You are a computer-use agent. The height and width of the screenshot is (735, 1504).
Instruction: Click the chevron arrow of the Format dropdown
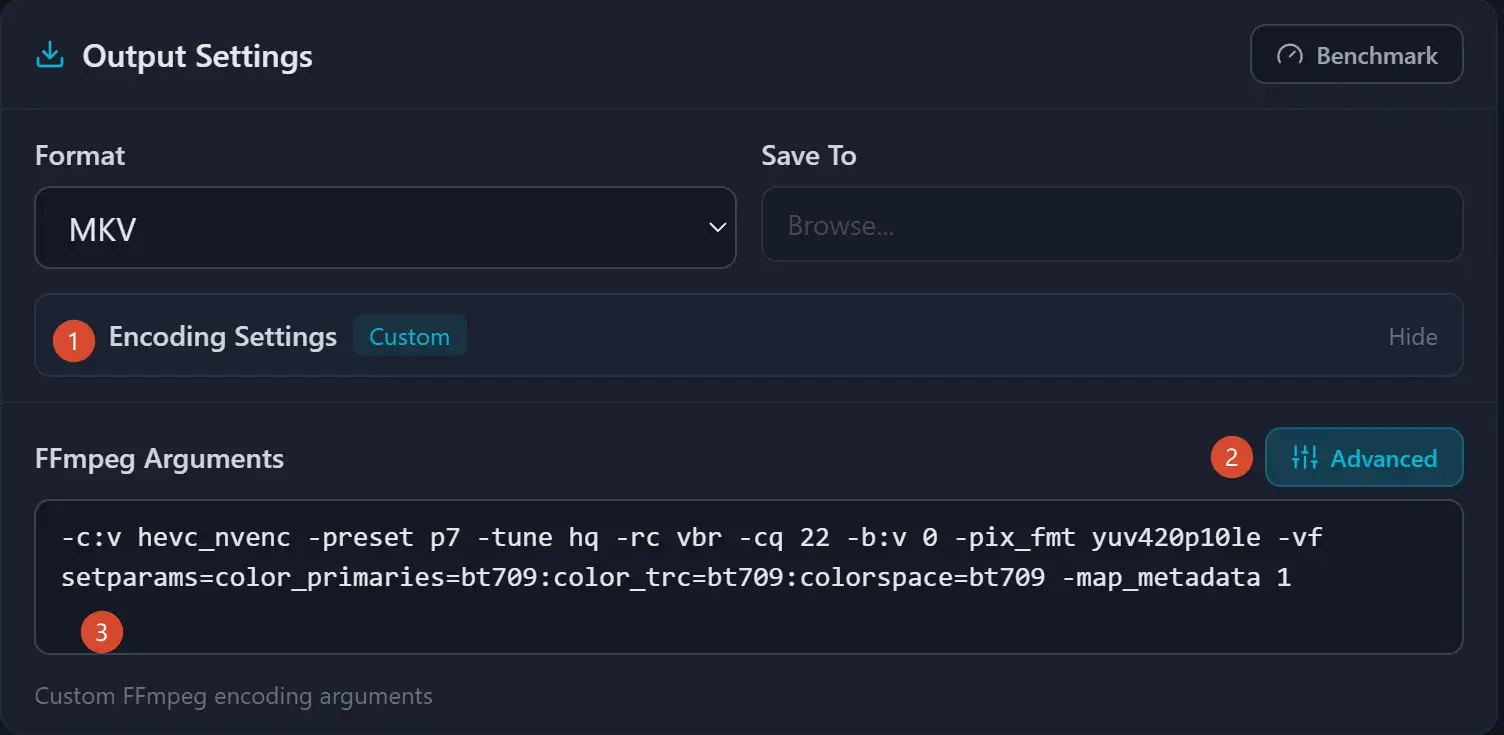coord(717,228)
